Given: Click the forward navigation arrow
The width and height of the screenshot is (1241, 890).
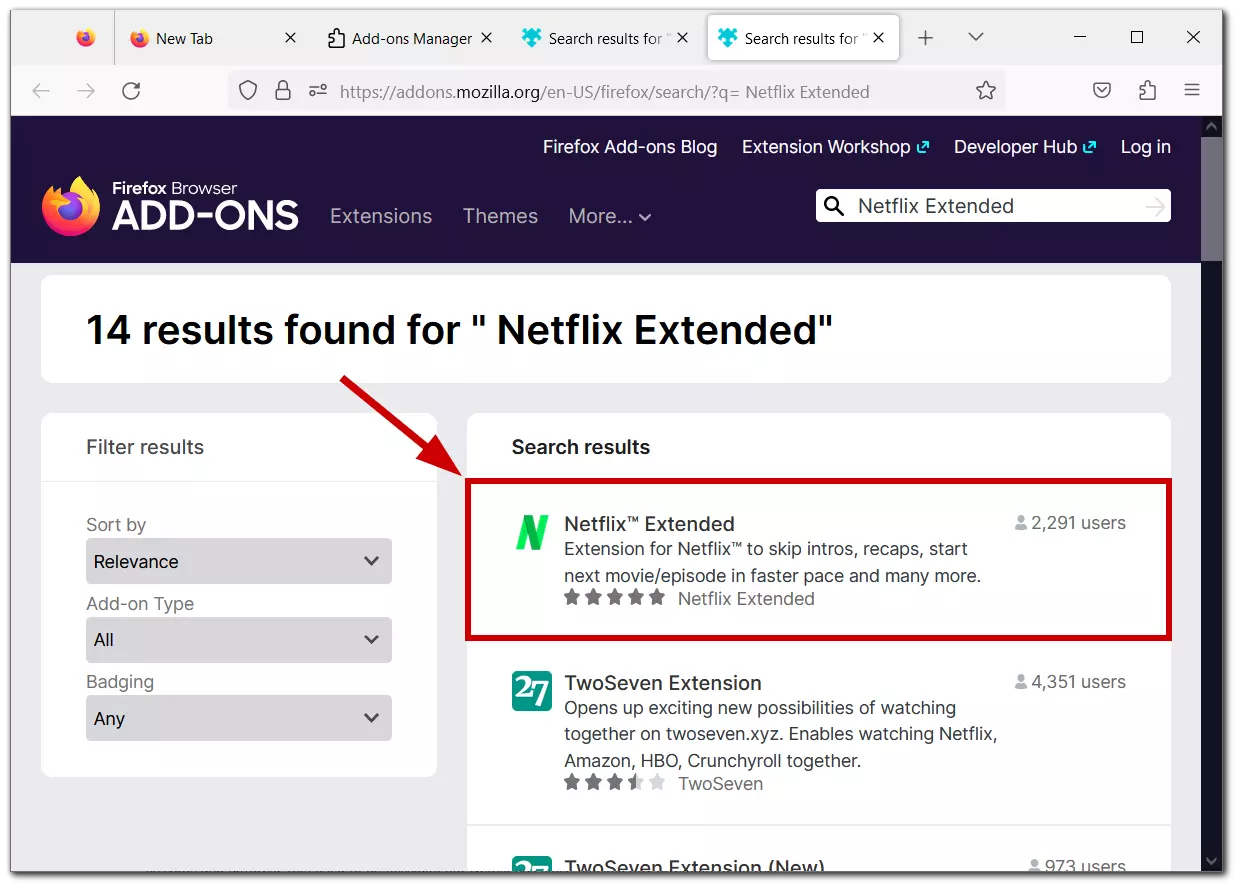Looking at the screenshot, I should point(87,91).
